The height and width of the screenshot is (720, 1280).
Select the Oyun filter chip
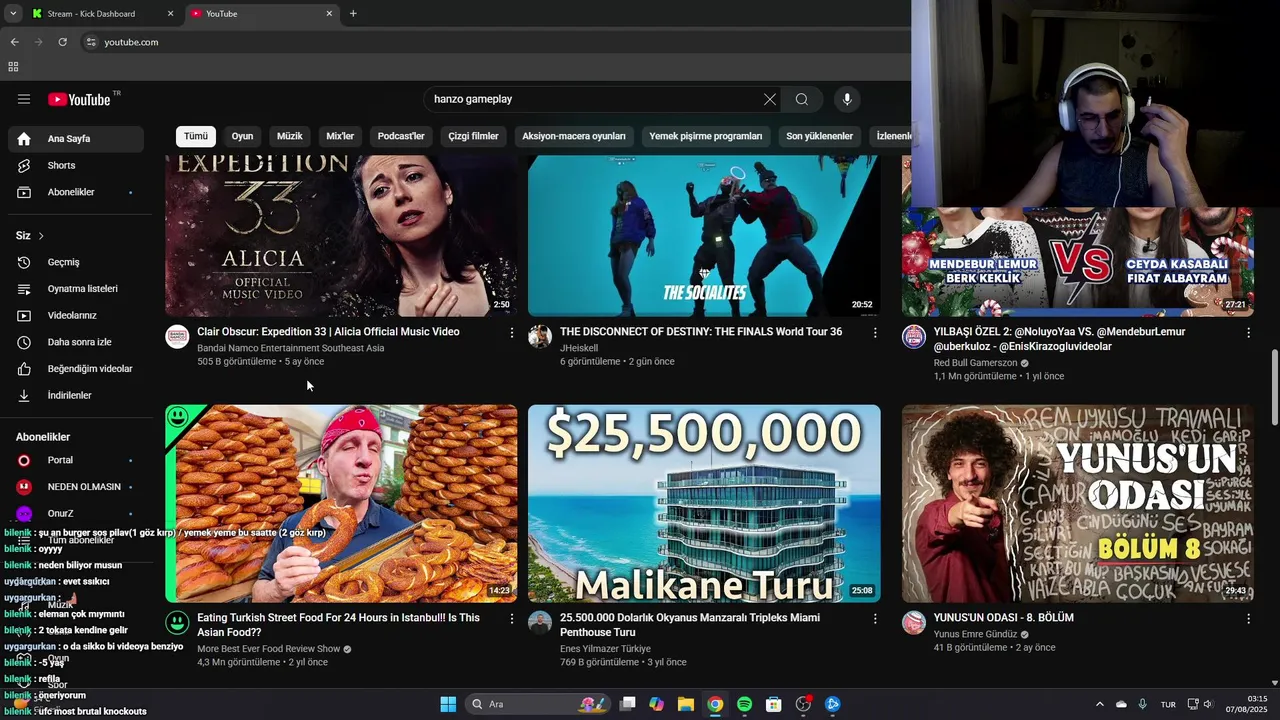pos(242,136)
